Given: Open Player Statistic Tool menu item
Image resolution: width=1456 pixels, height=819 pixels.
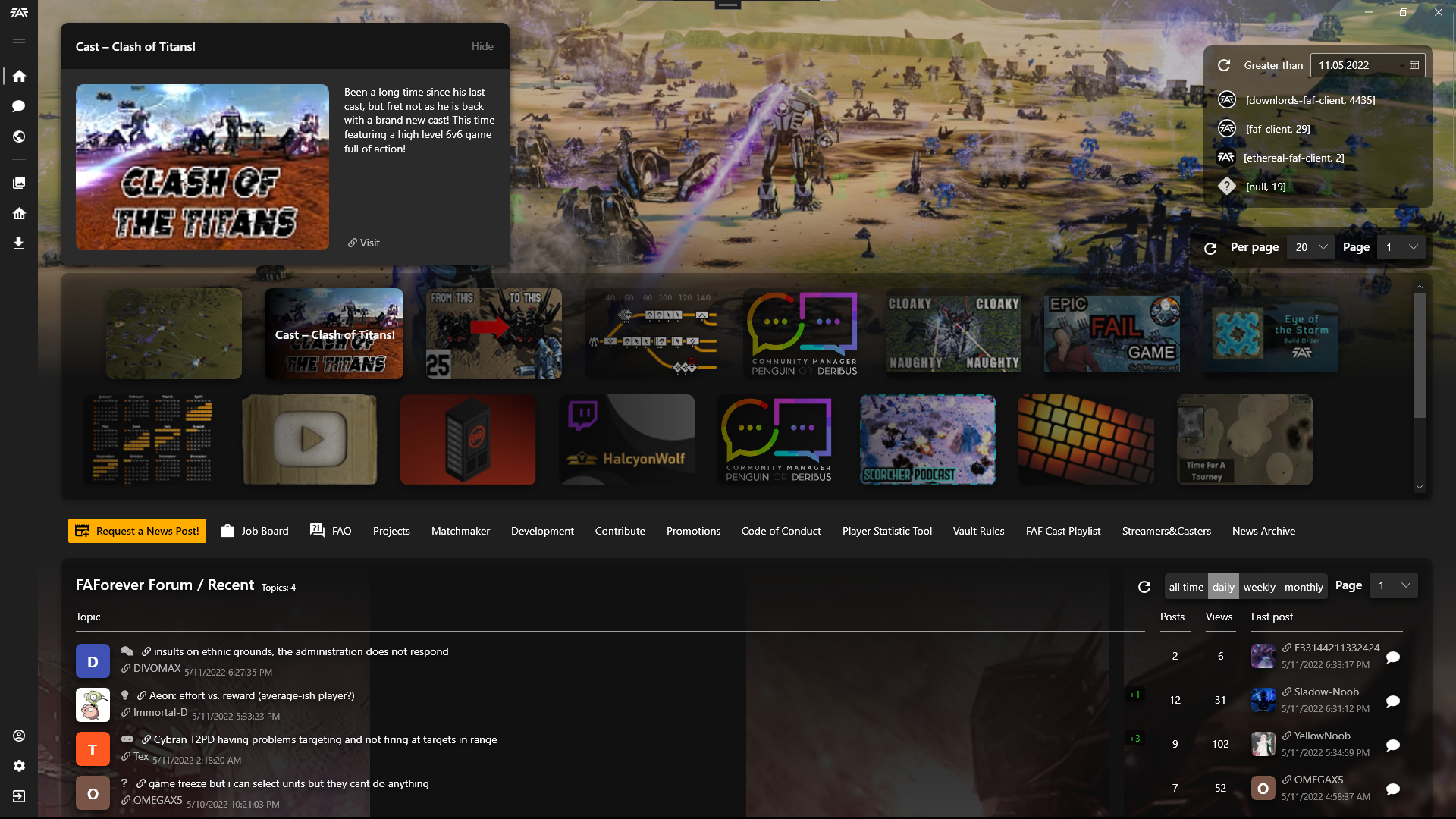Looking at the screenshot, I should [887, 531].
